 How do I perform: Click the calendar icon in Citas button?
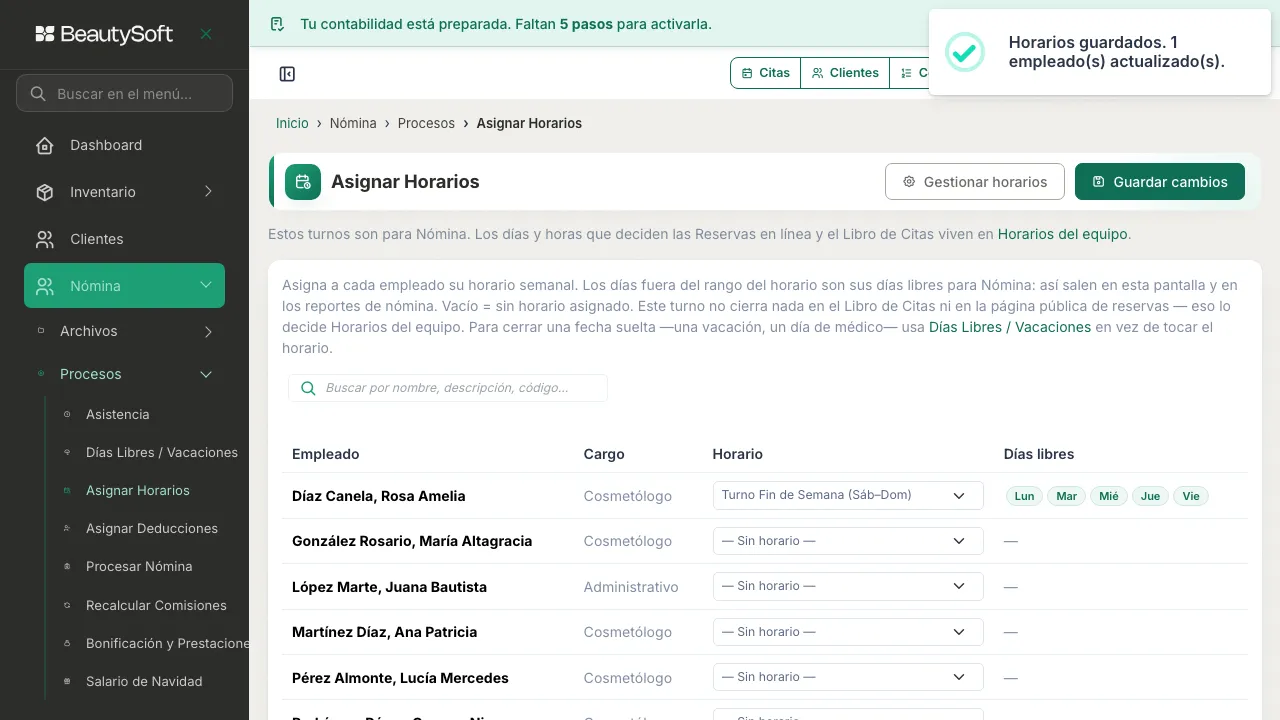(747, 73)
